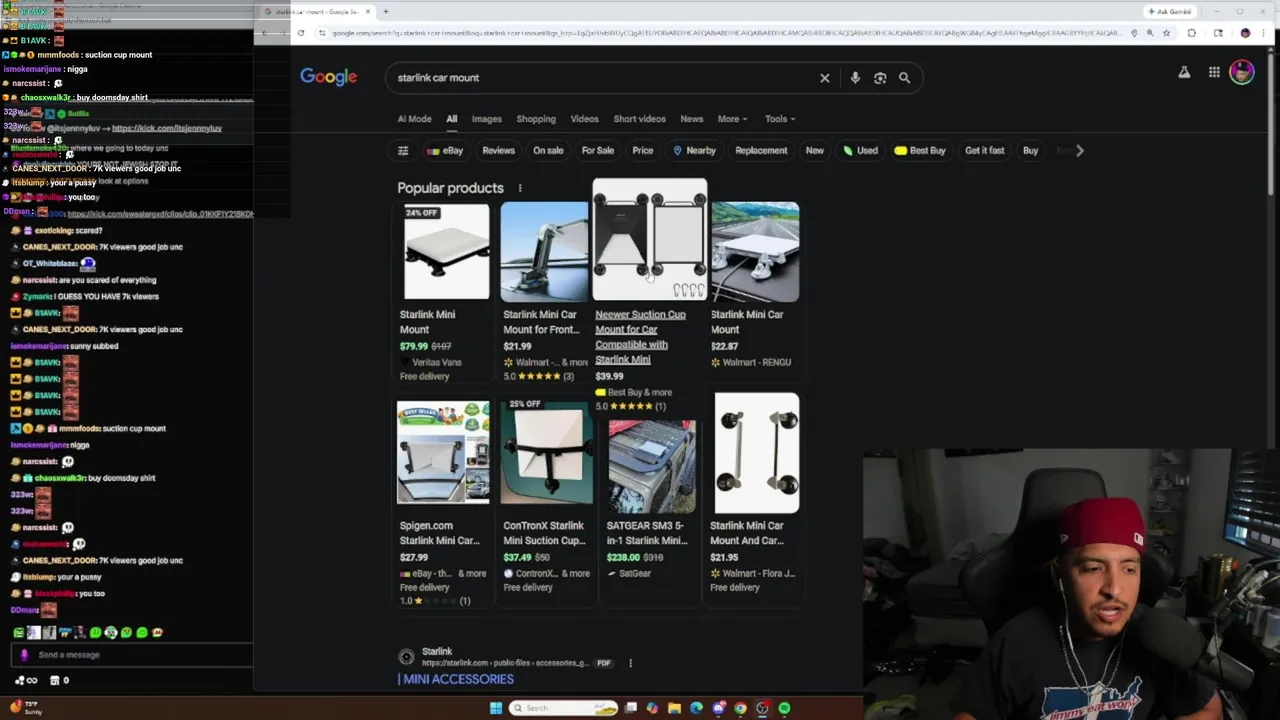Open weather widget showing Sunny

click(x=26, y=708)
